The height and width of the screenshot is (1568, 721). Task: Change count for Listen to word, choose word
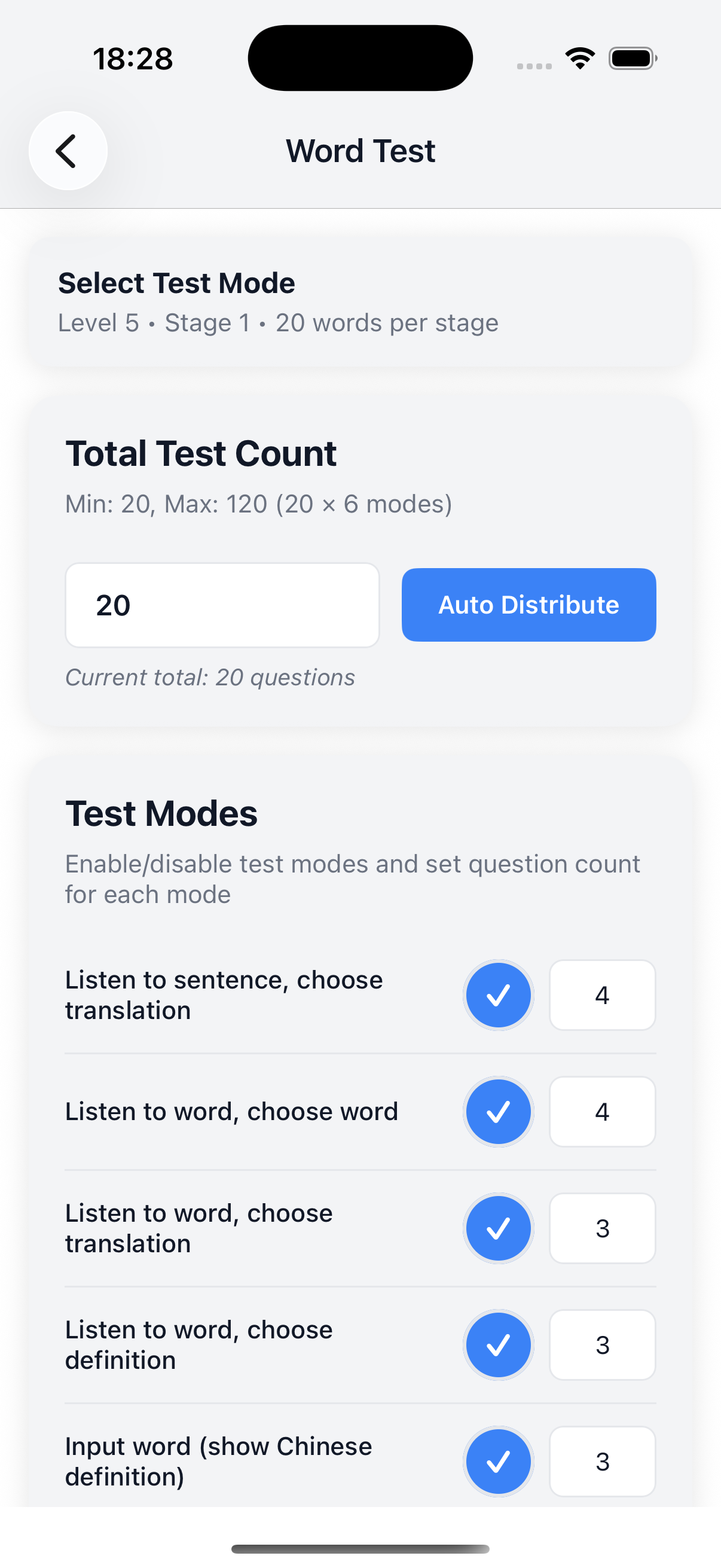point(602,1111)
